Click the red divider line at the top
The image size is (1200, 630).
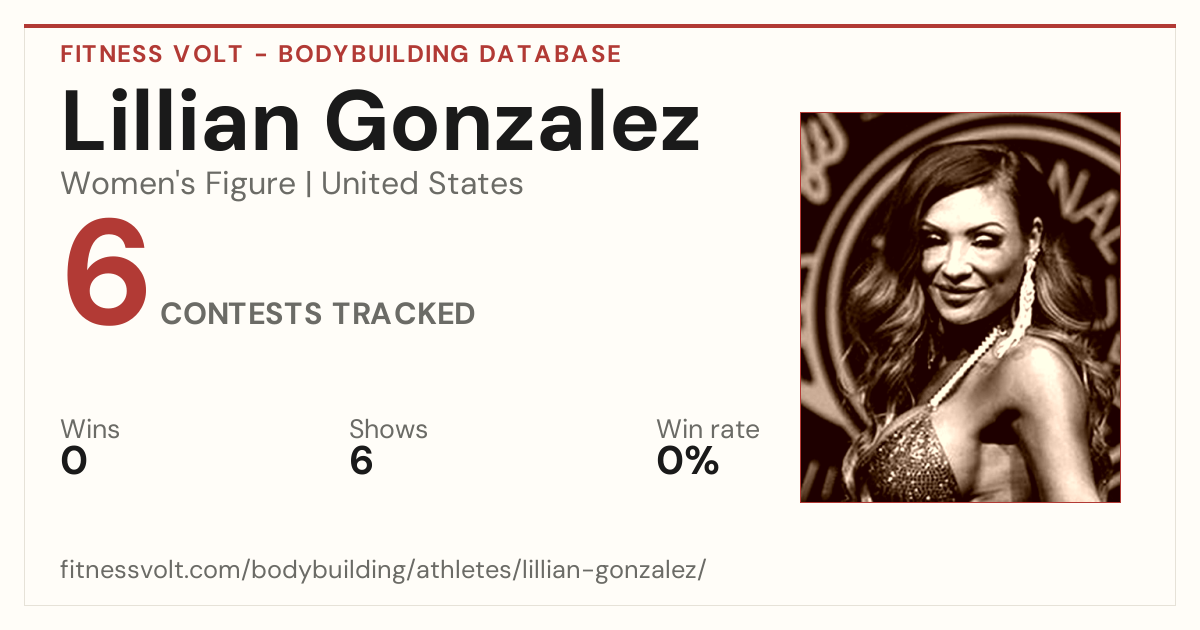[x=600, y=26]
